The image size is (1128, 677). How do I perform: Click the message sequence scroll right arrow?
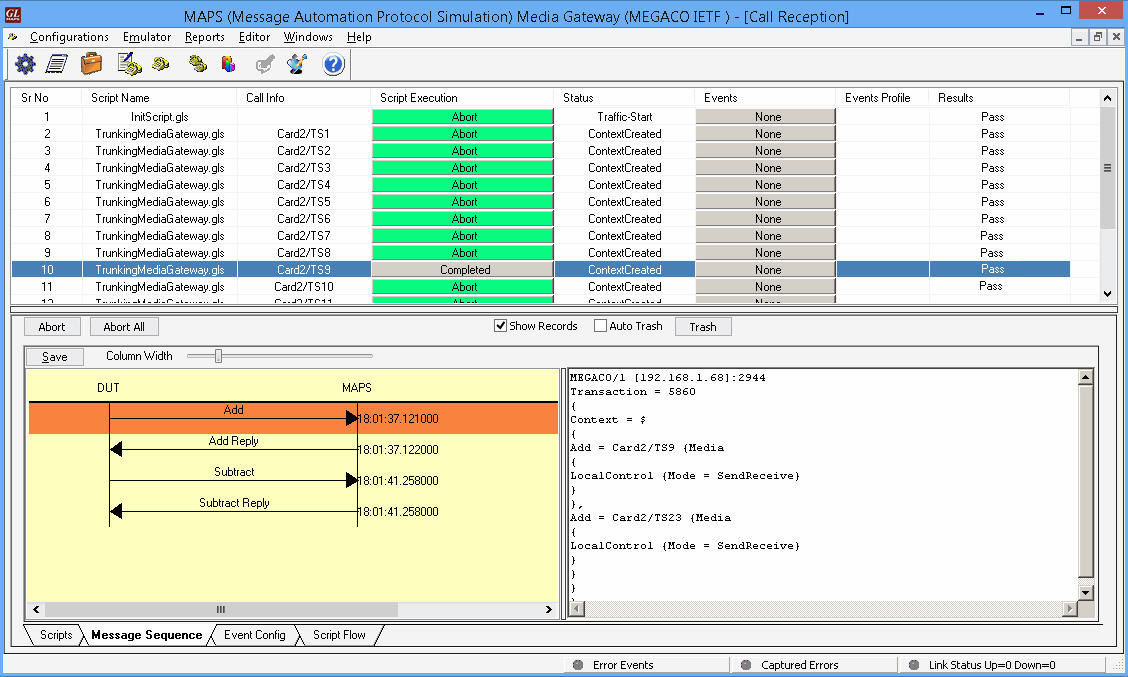coord(549,609)
